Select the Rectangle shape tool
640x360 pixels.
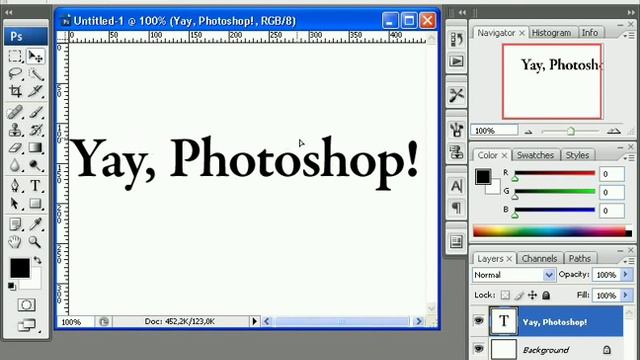(x=36, y=203)
